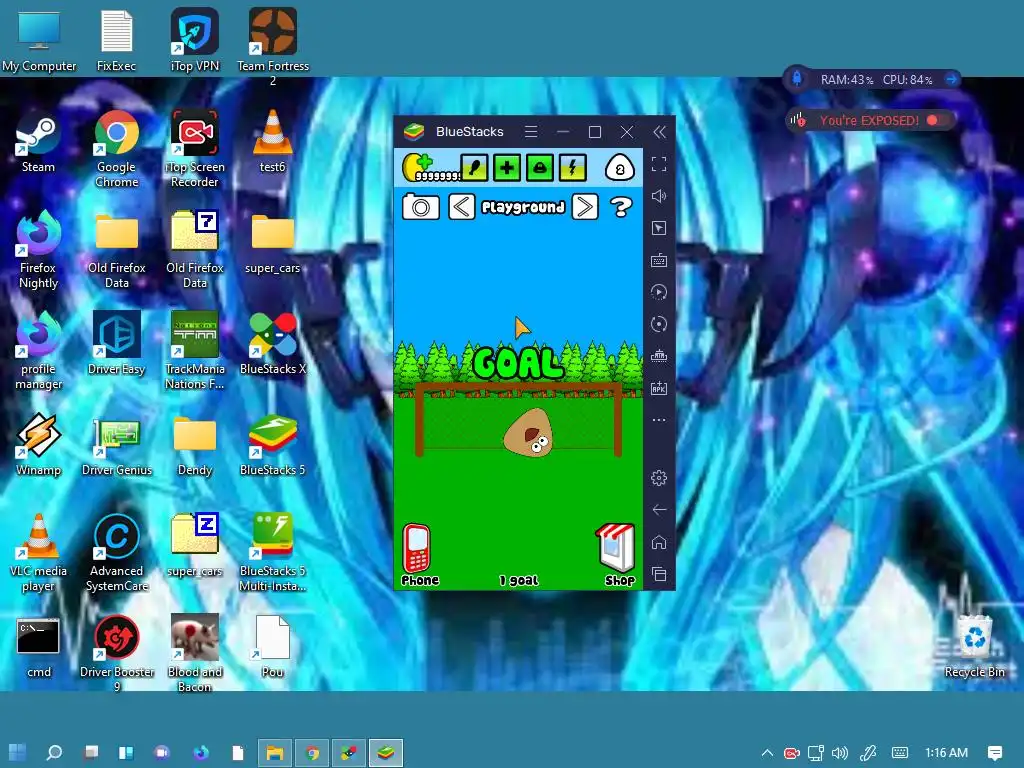Go to previous room with left arrow
This screenshot has width=1024, height=768.
[462, 207]
